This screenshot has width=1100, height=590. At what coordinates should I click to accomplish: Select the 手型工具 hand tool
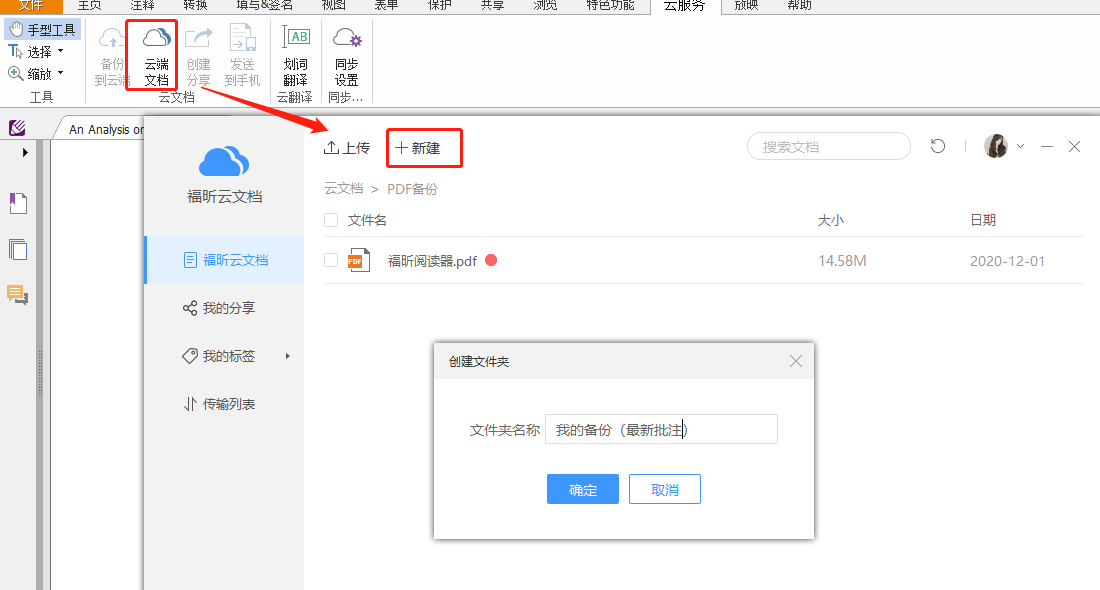pyautogui.click(x=42, y=28)
